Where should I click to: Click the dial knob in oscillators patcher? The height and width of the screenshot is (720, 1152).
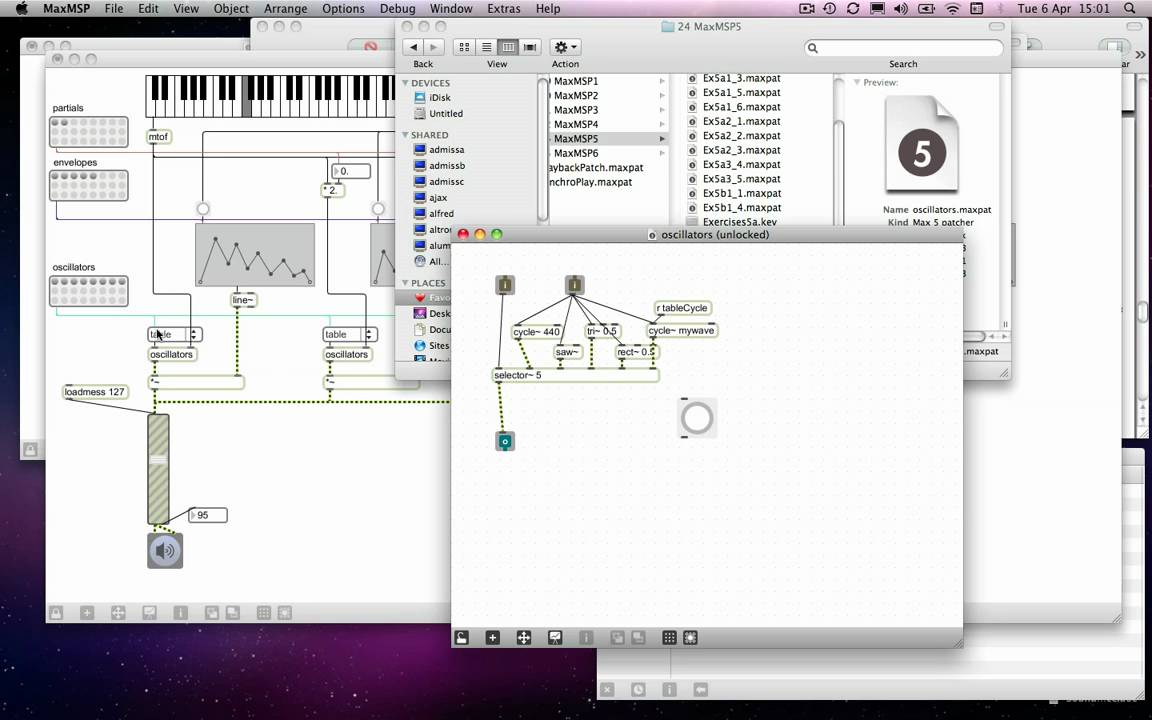point(696,418)
